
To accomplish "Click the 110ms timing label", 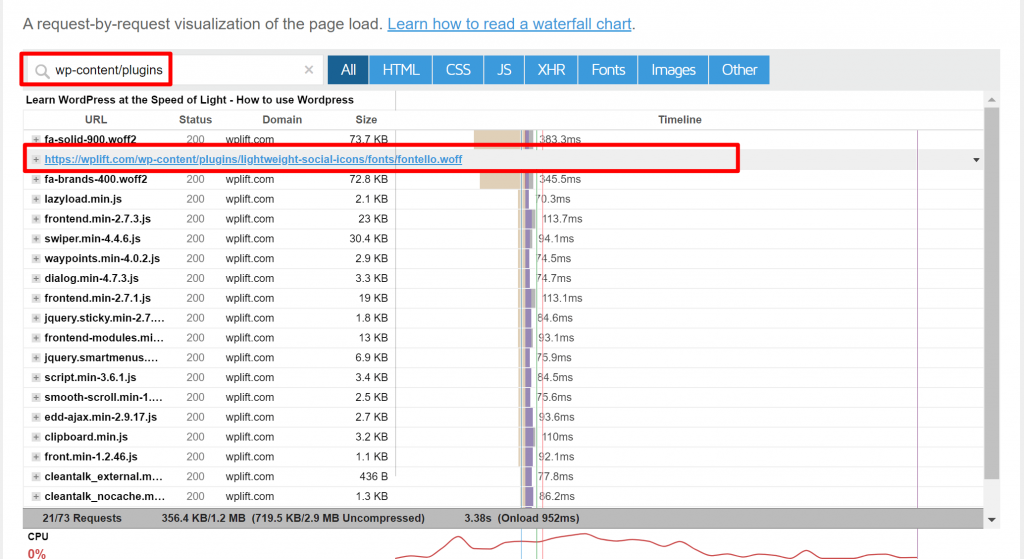I will (x=558, y=436).
